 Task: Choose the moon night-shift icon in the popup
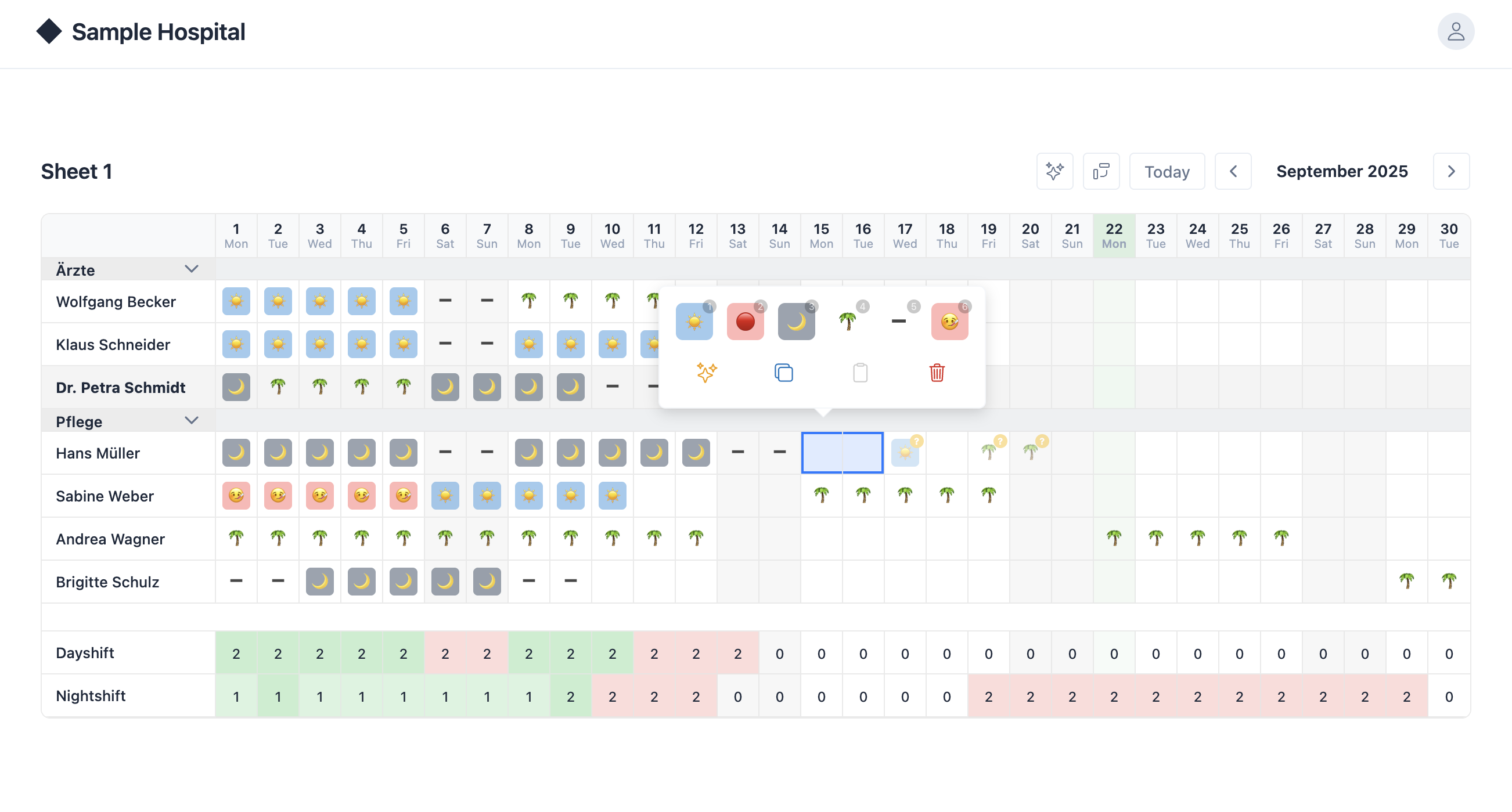coord(797,322)
